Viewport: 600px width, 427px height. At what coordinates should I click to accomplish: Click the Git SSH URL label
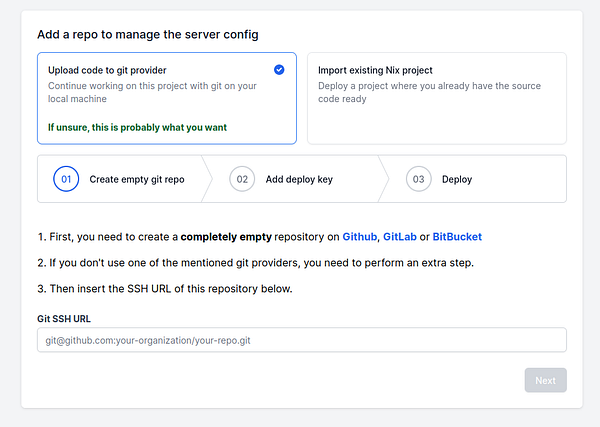click(65, 317)
